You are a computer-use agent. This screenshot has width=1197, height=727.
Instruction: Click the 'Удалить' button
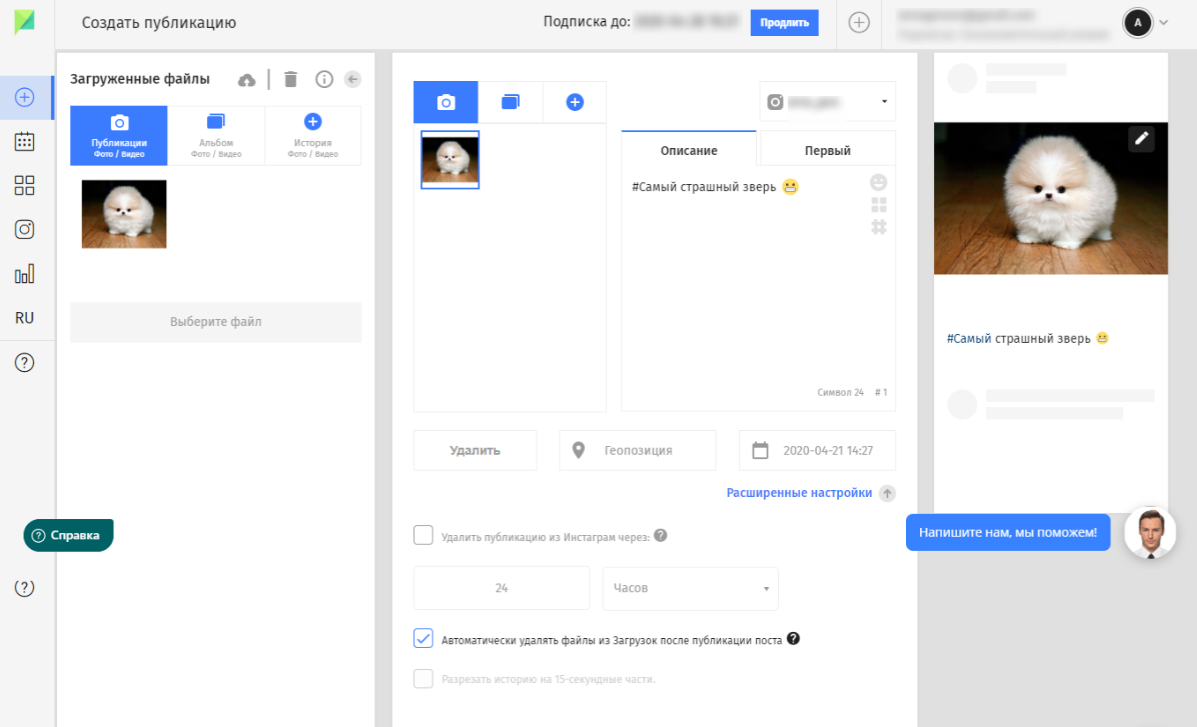pos(475,451)
